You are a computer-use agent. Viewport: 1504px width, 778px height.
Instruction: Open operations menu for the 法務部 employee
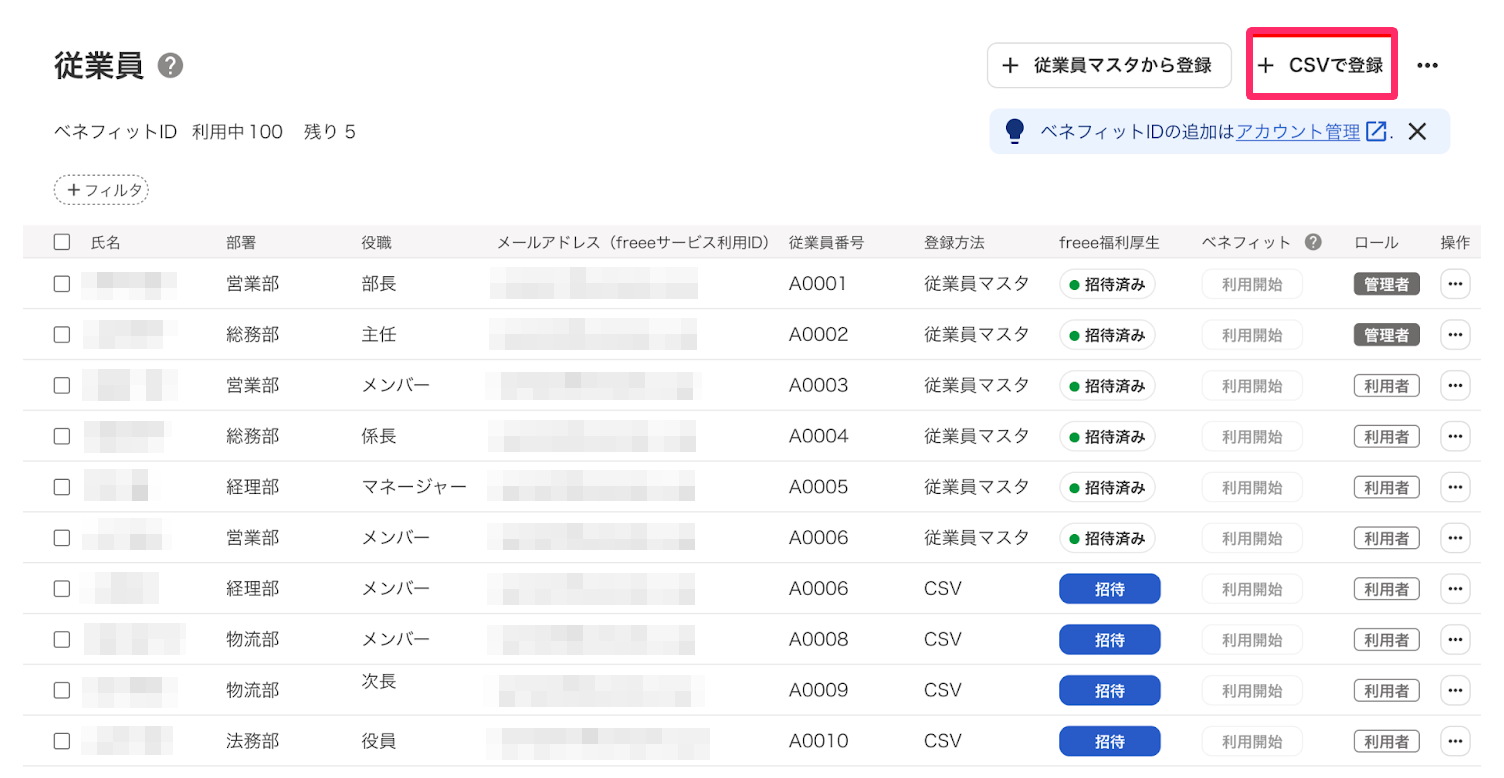pos(1455,740)
